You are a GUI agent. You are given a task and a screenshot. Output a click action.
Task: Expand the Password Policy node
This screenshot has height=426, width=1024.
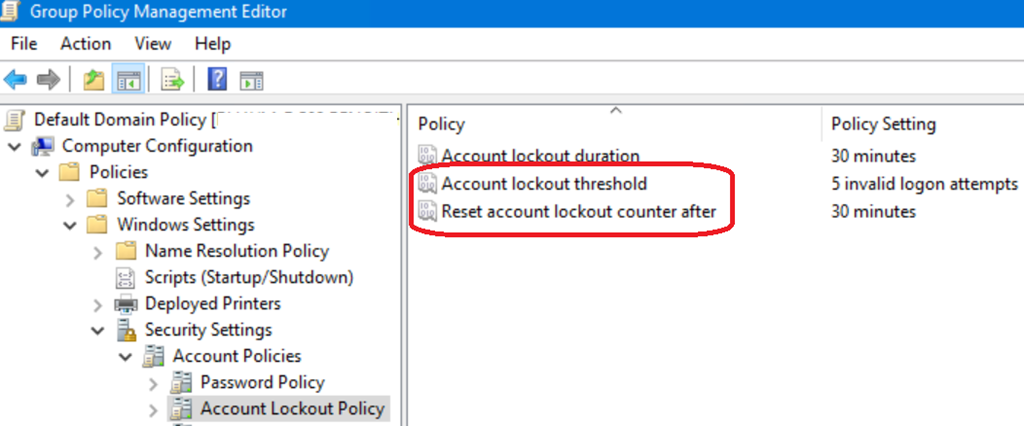coord(153,384)
